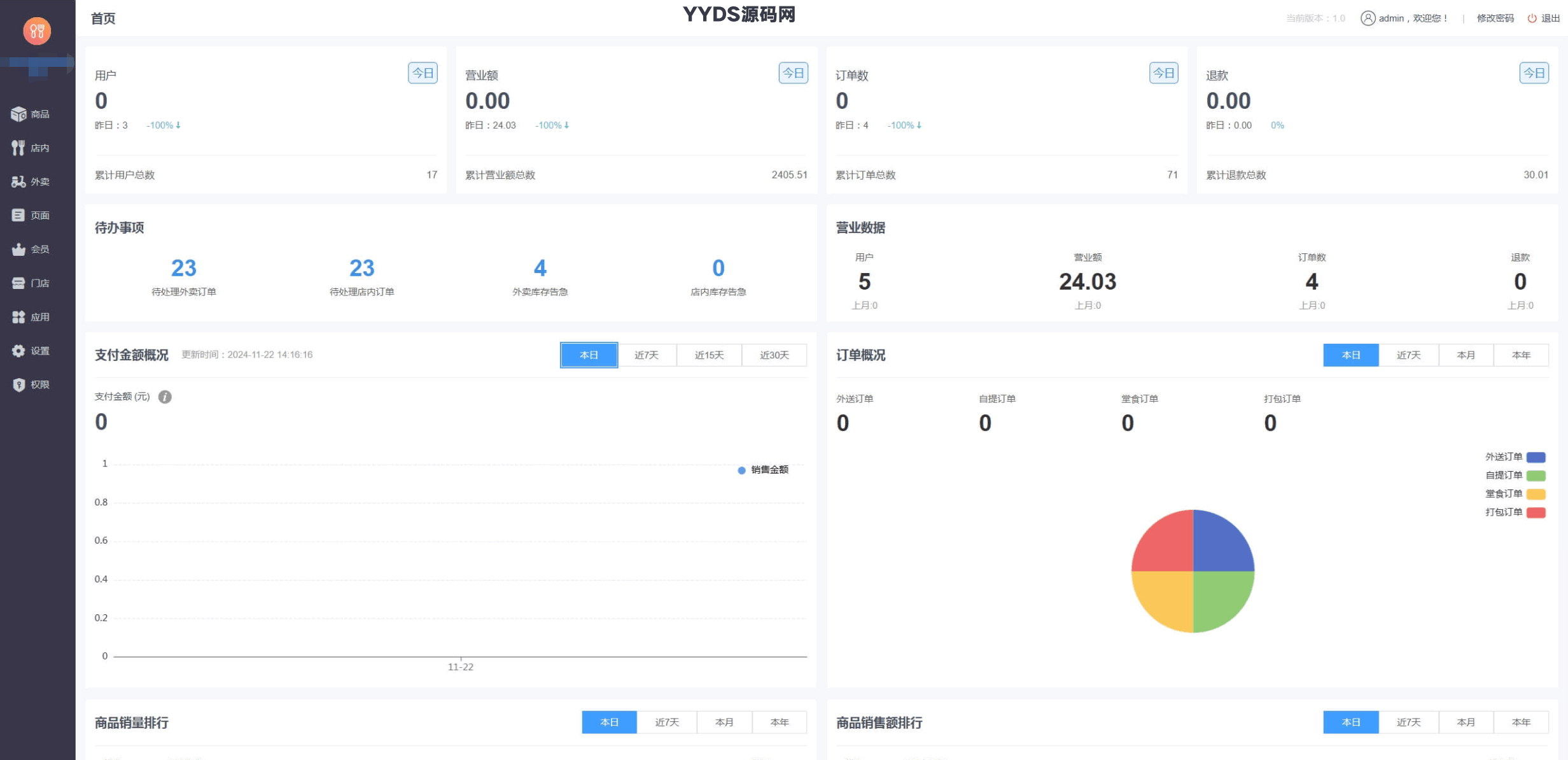Open the 商品 products sidebar icon

[18, 114]
